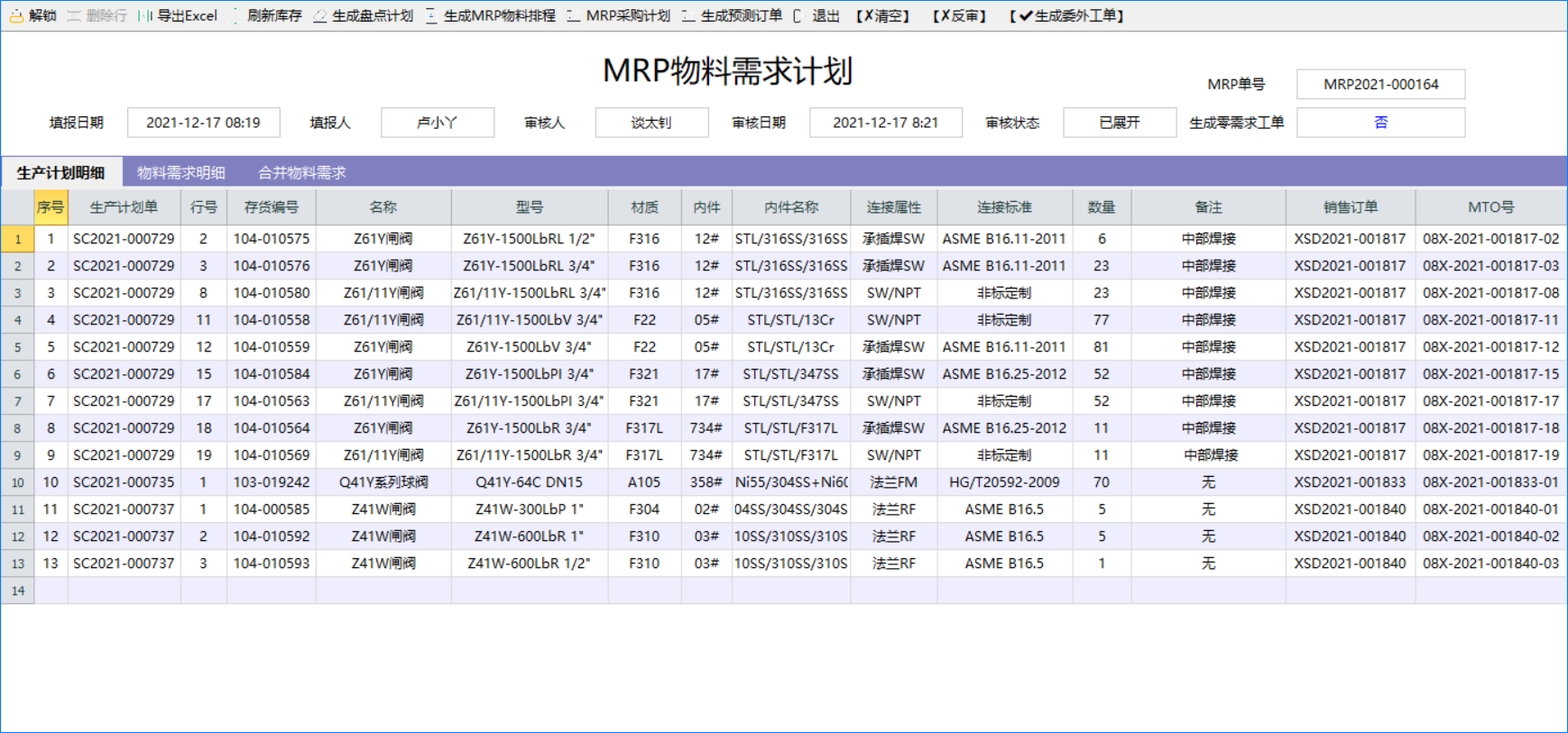Click model cell Z41W-300LbP 1"

tap(530, 509)
